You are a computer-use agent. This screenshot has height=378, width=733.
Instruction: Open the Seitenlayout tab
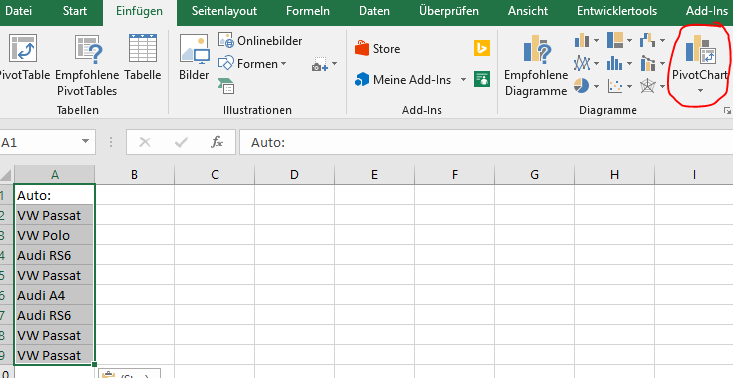224,11
